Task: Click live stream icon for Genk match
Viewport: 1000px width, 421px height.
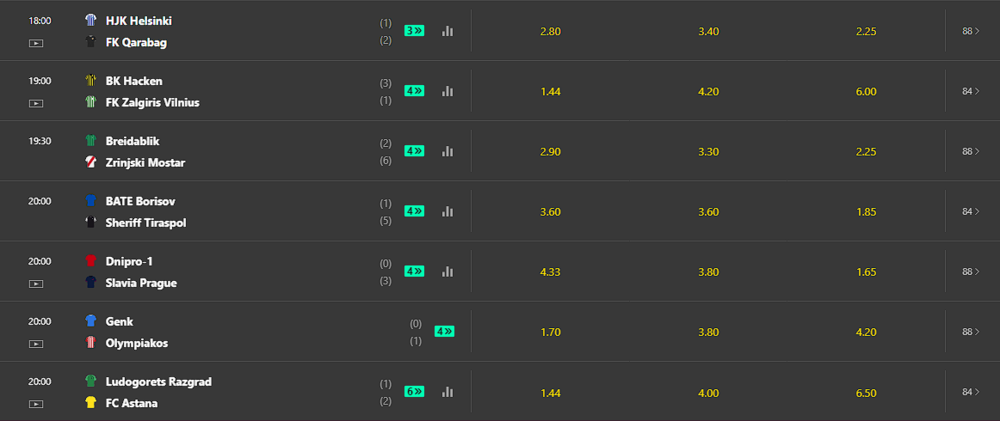Action: 36,344
